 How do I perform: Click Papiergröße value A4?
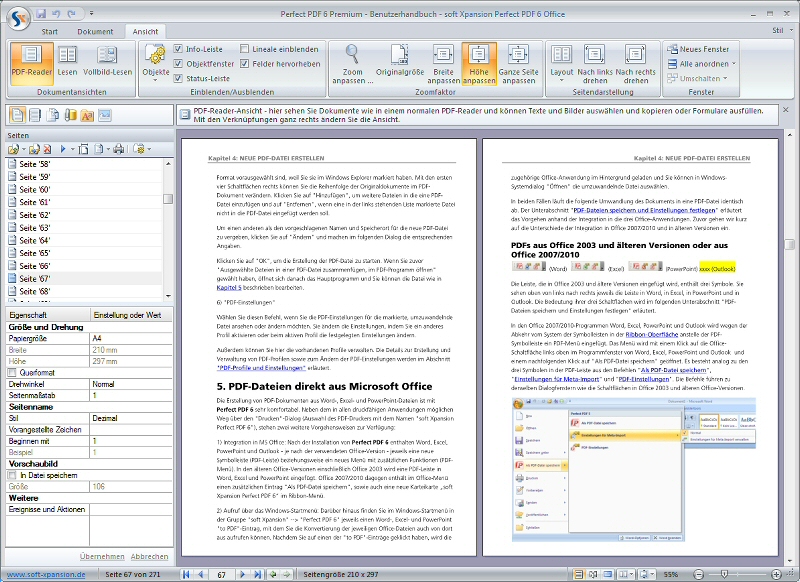click(131, 339)
